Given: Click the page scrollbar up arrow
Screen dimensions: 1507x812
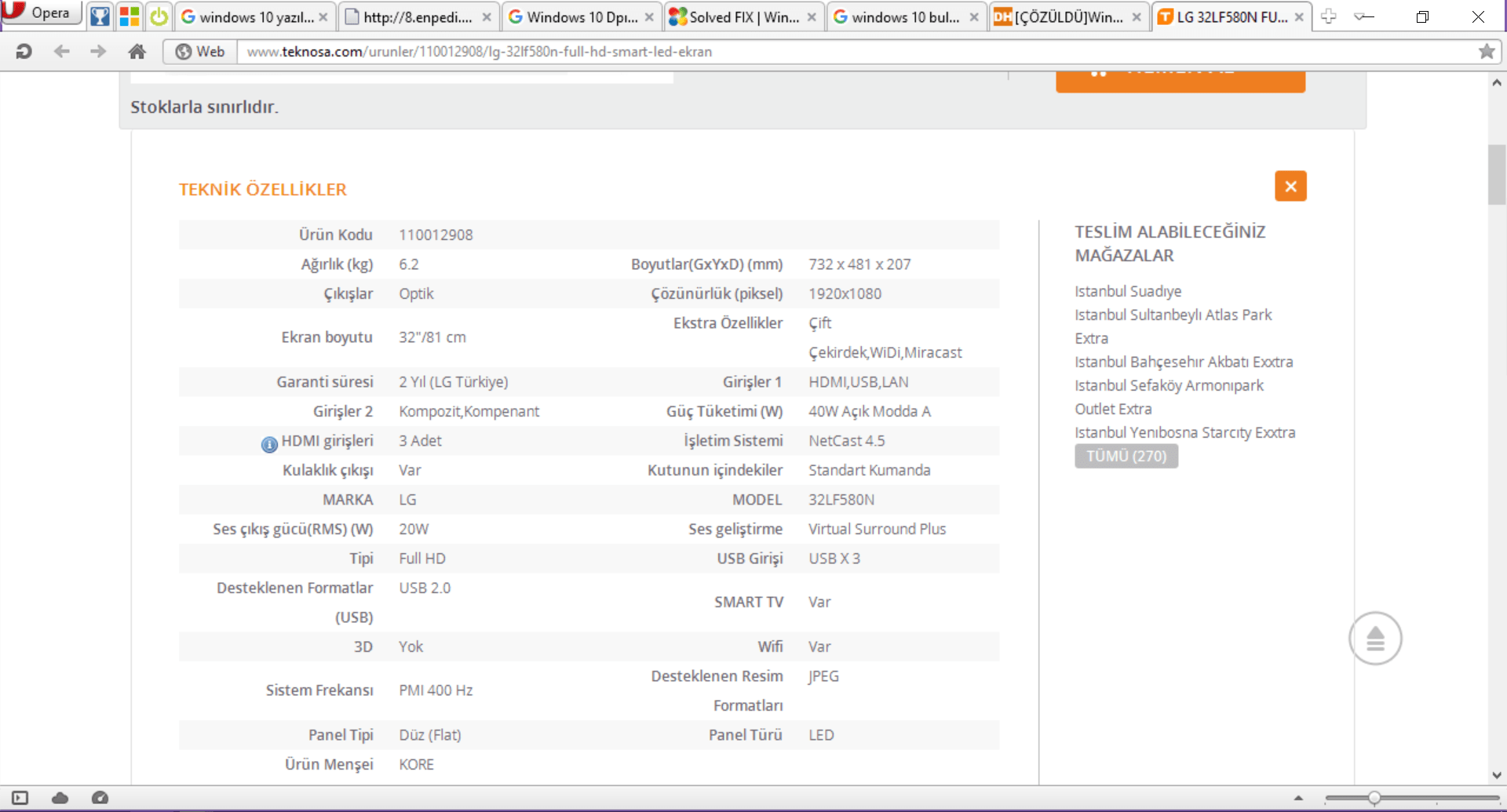Looking at the screenshot, I should pyautogui.click(x=1497, y=82).
